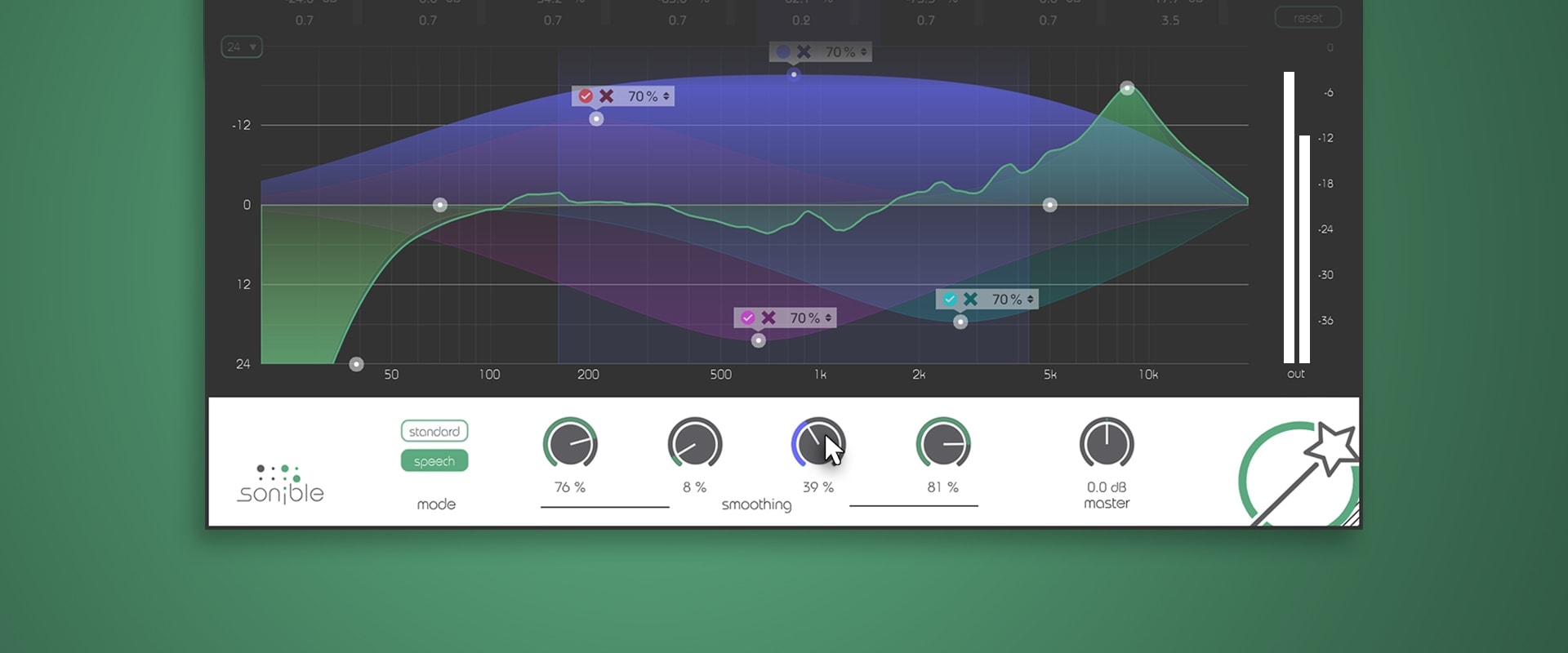The height and width of the screenshot is (653, 1568).
Task: Select the zero-line node near 5k
Action: pyautogui.click(x=1050, y=205)
